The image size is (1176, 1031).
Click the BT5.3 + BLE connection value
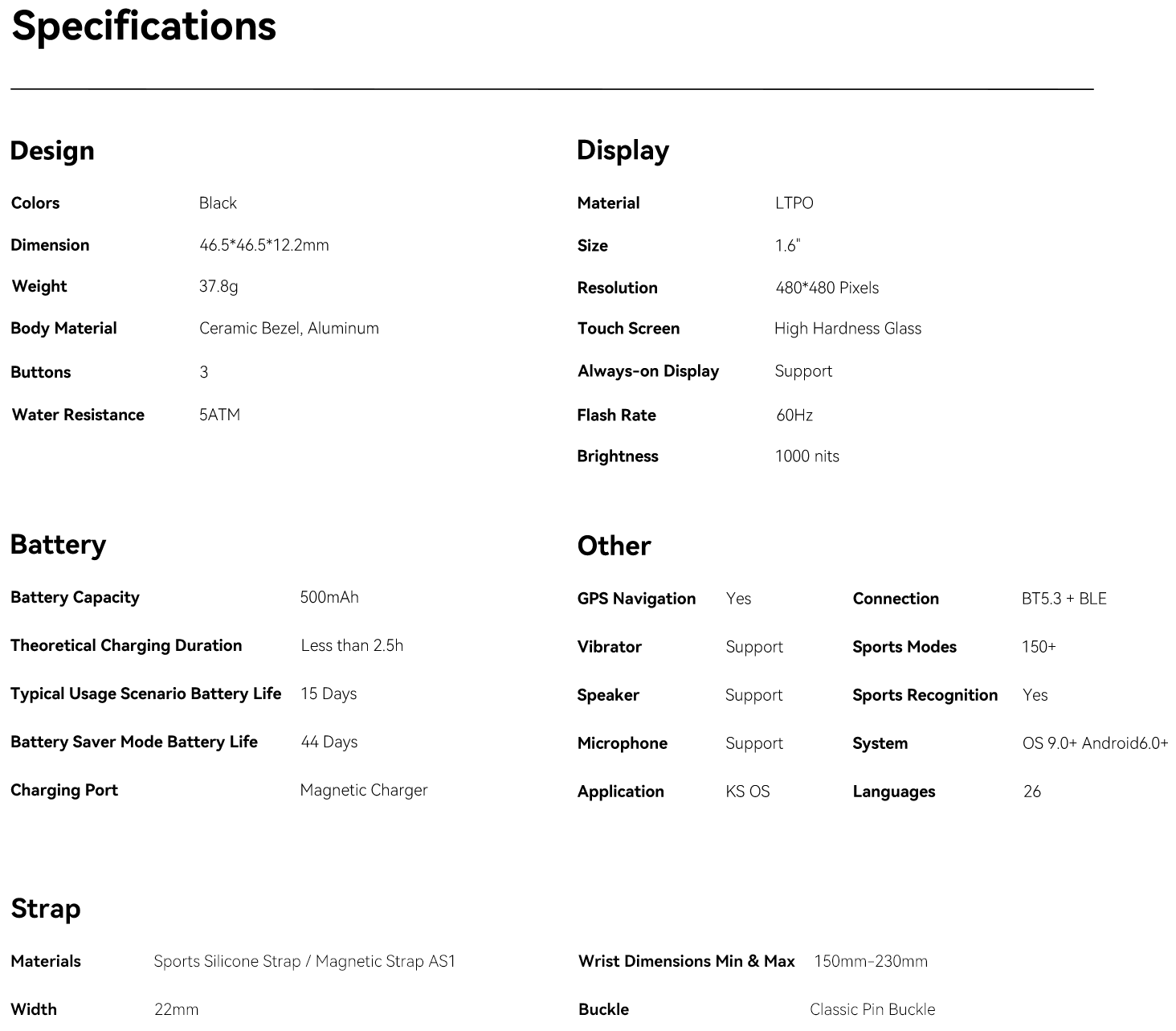(x=1064, y=599)
